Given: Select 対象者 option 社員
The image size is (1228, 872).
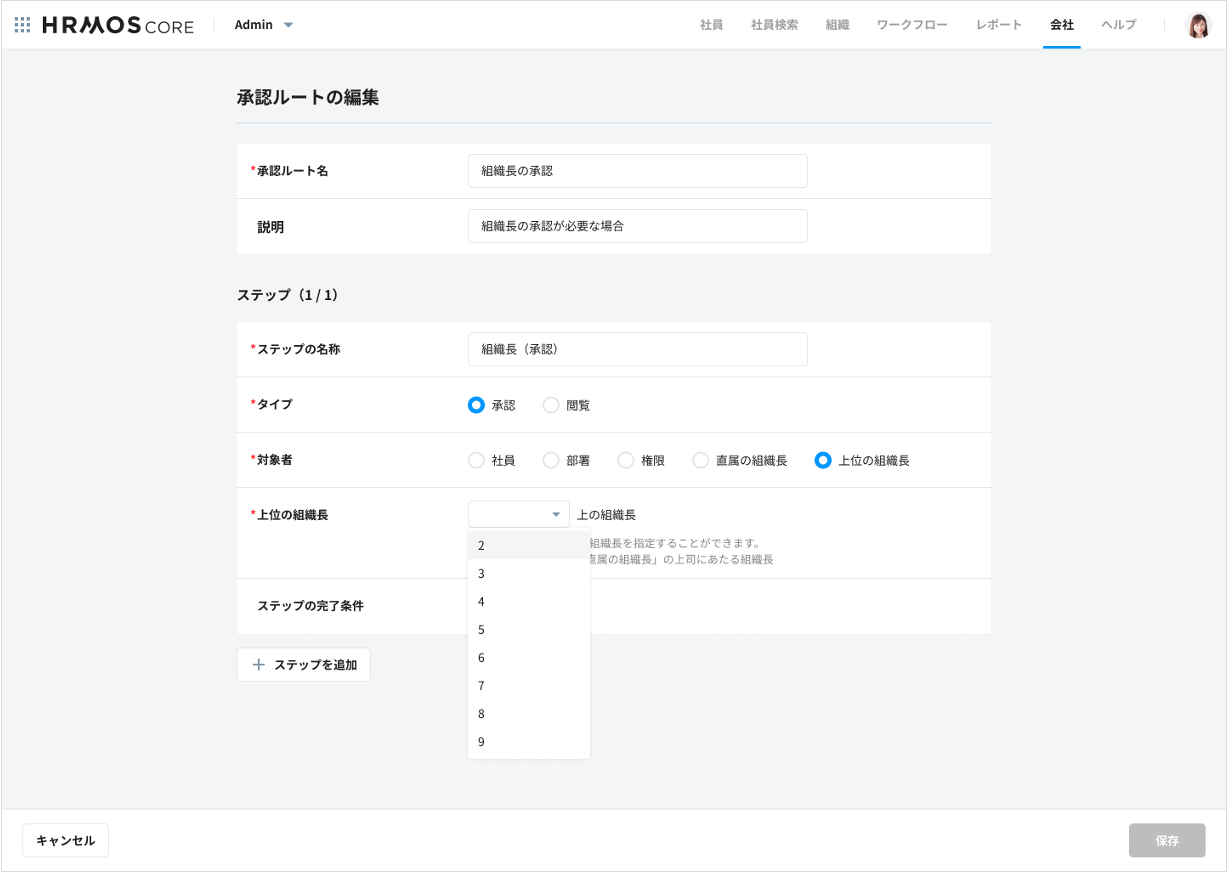Looking at the screenshot, I should 476,460.
